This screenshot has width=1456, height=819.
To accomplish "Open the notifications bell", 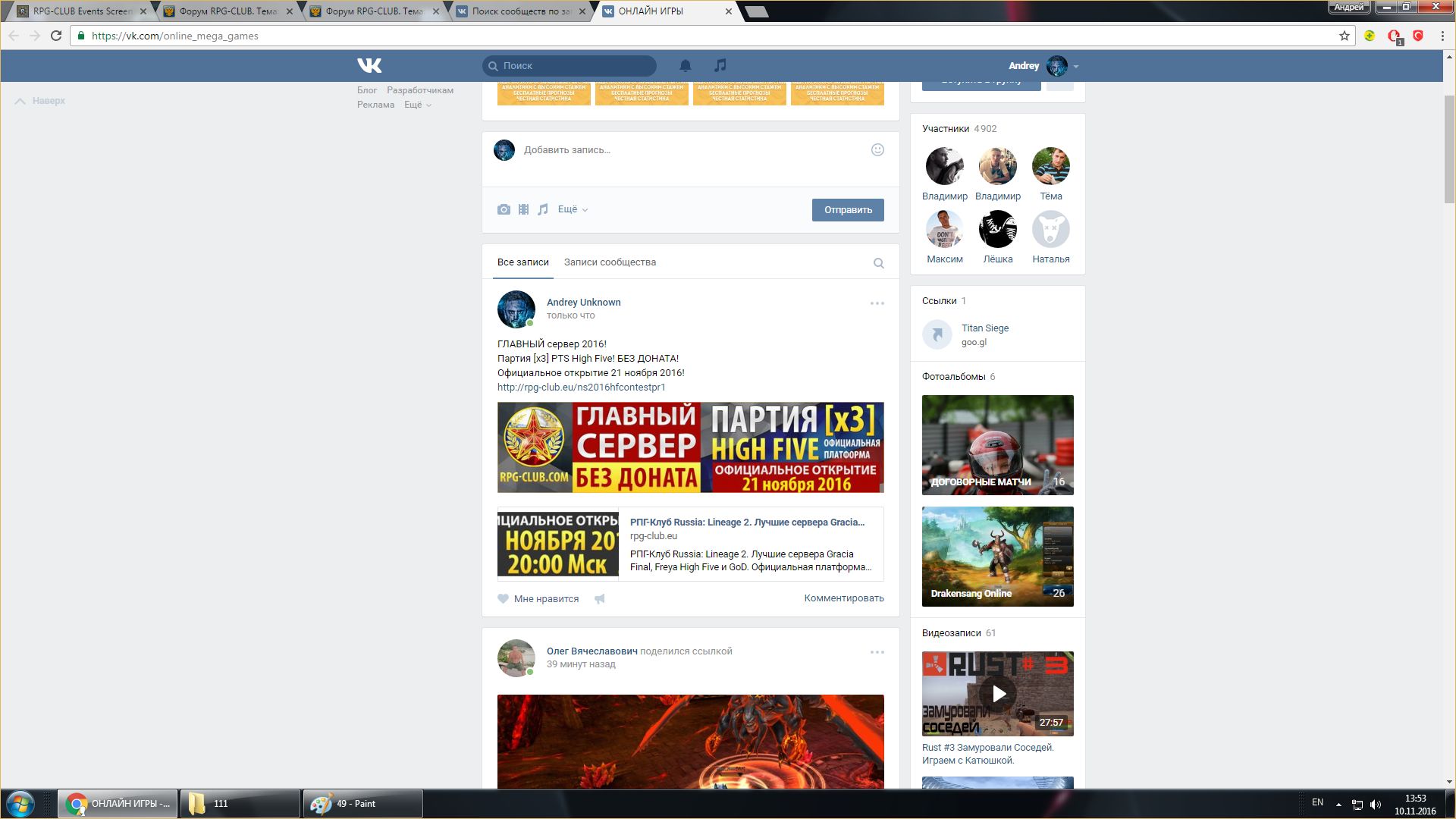I will click(686, 66).
